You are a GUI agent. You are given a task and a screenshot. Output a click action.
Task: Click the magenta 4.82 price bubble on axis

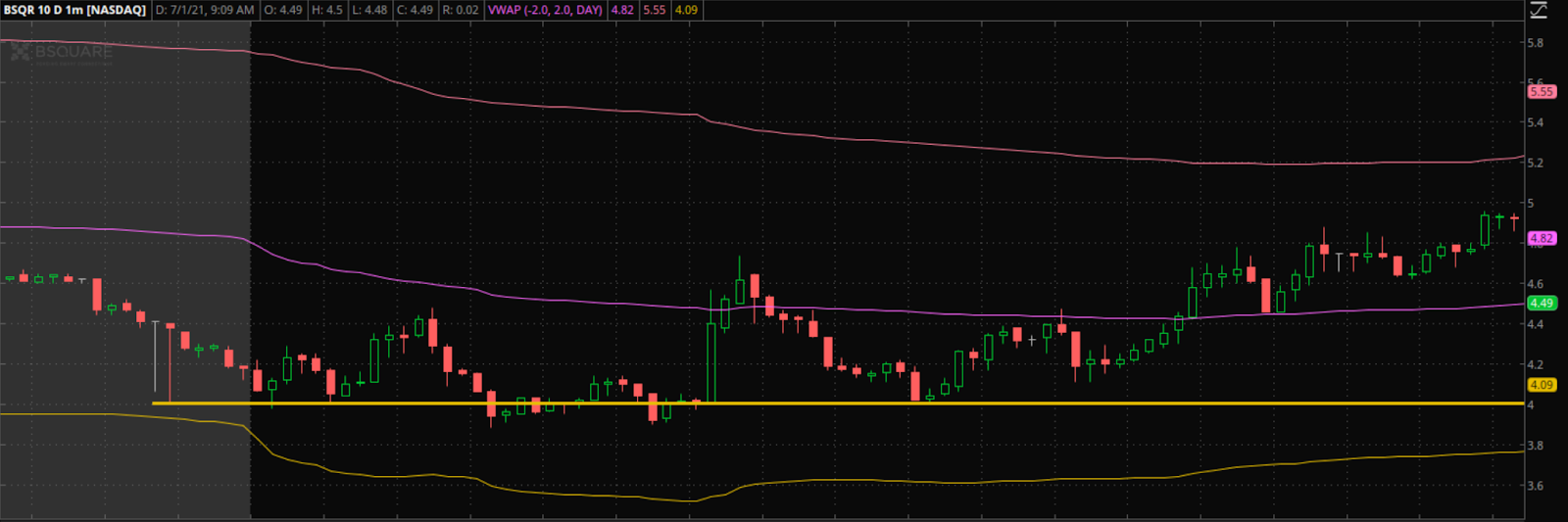tap(1542, 238)
